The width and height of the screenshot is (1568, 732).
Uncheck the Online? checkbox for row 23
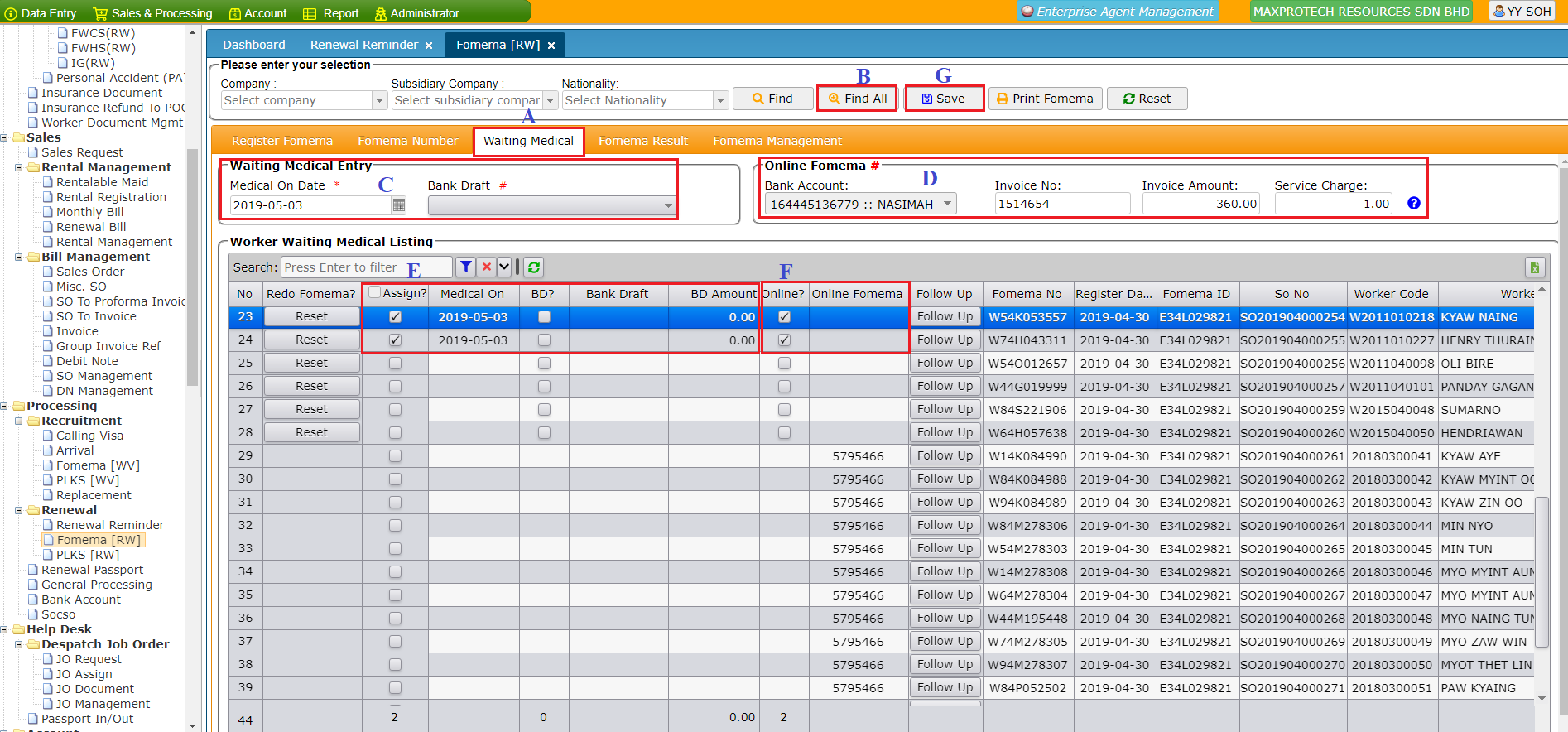[x=784, y=316]
